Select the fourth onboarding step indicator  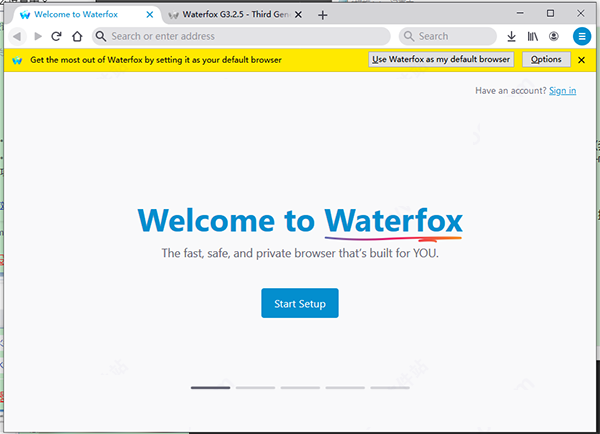click(x=345, y=388)
